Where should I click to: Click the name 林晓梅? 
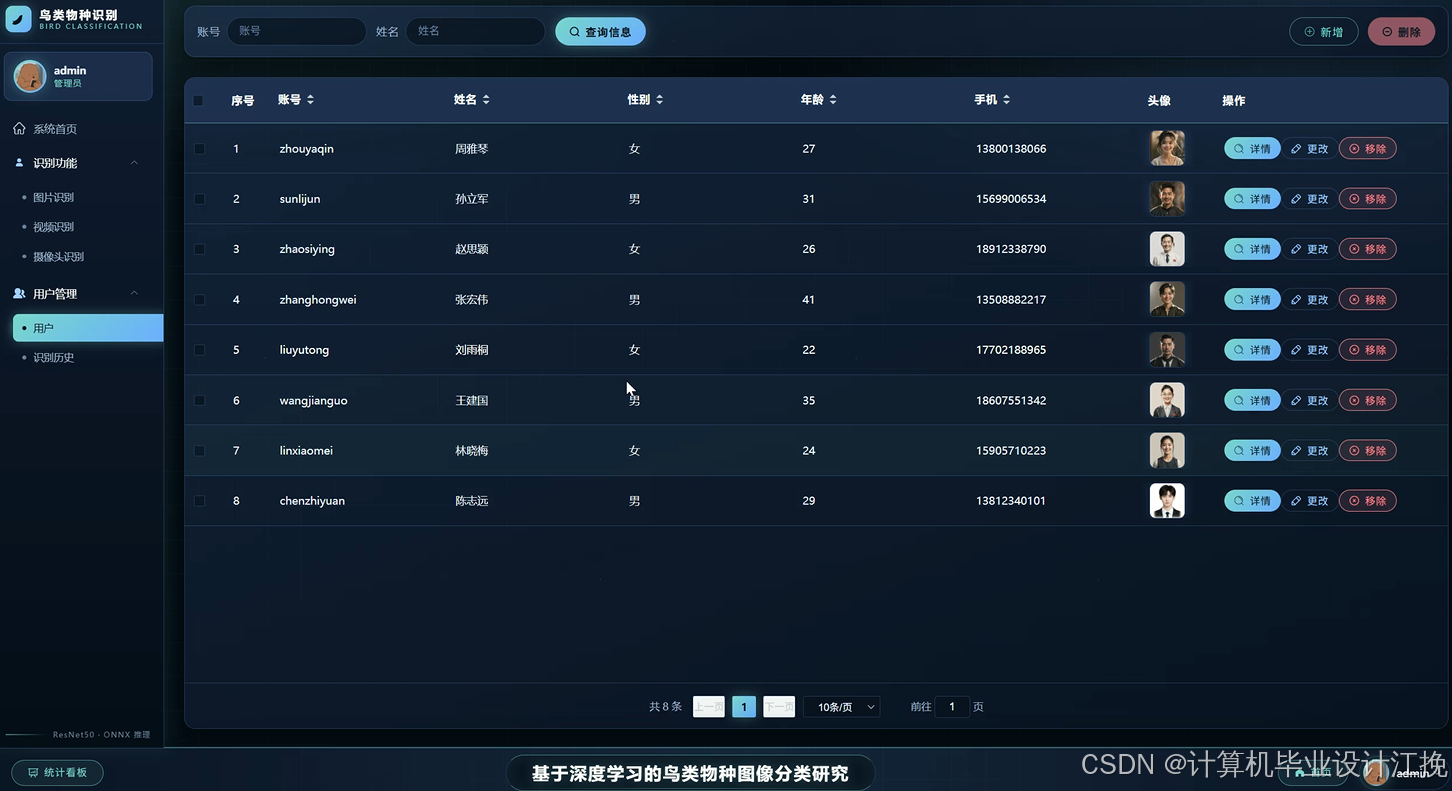pyautogui.click(x=472, y=451)
